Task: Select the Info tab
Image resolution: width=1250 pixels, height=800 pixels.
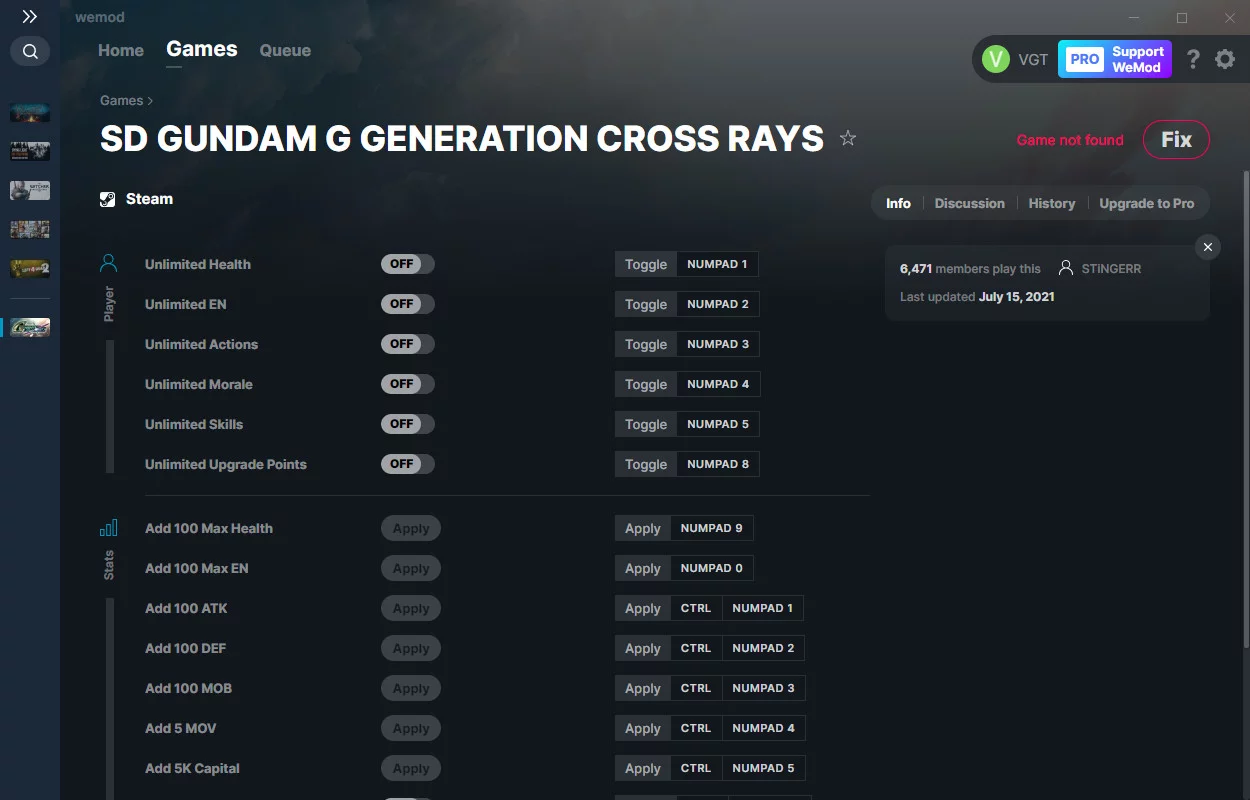Action: [x=898, y=204]
